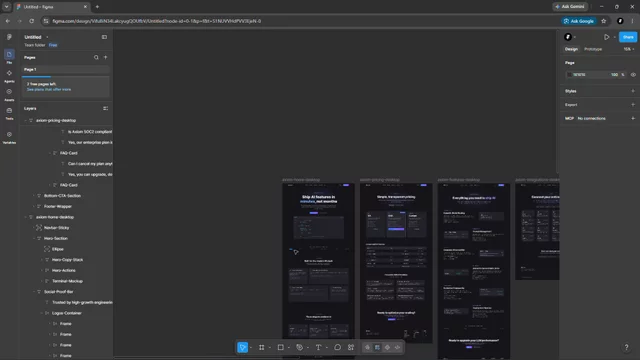Expand the Logos-Container layer
The width and height of the screenshot is (640, 360).
pyautogui.click(x=42, y=313)
